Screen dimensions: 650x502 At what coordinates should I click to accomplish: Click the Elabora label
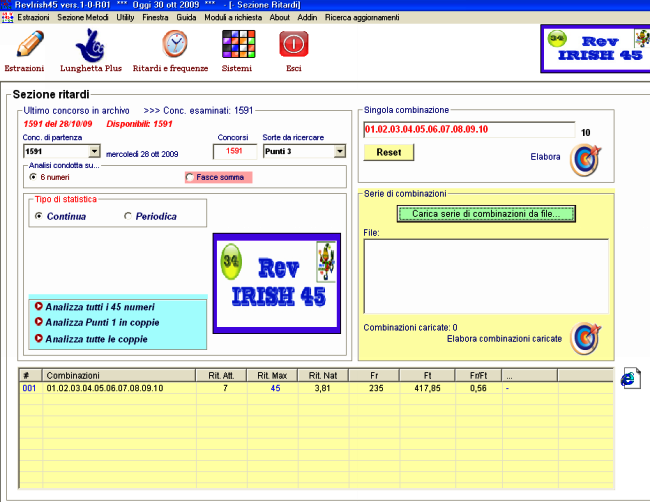(x=546, y=157)
